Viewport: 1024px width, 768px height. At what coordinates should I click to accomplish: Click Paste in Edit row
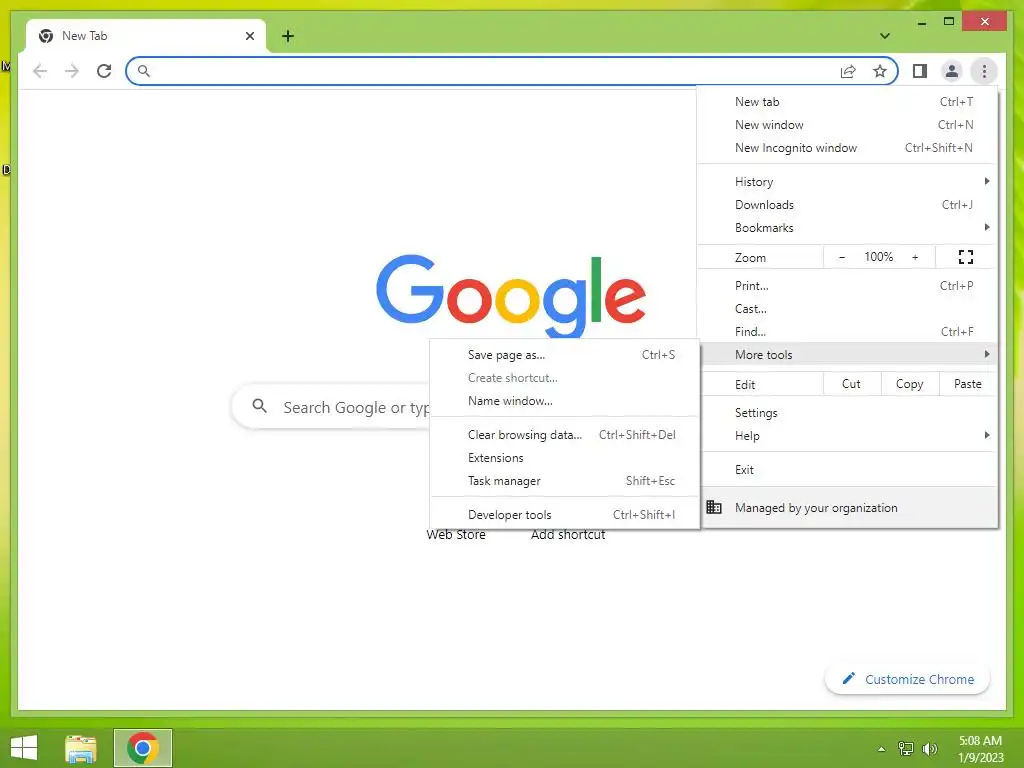(967, 384)
